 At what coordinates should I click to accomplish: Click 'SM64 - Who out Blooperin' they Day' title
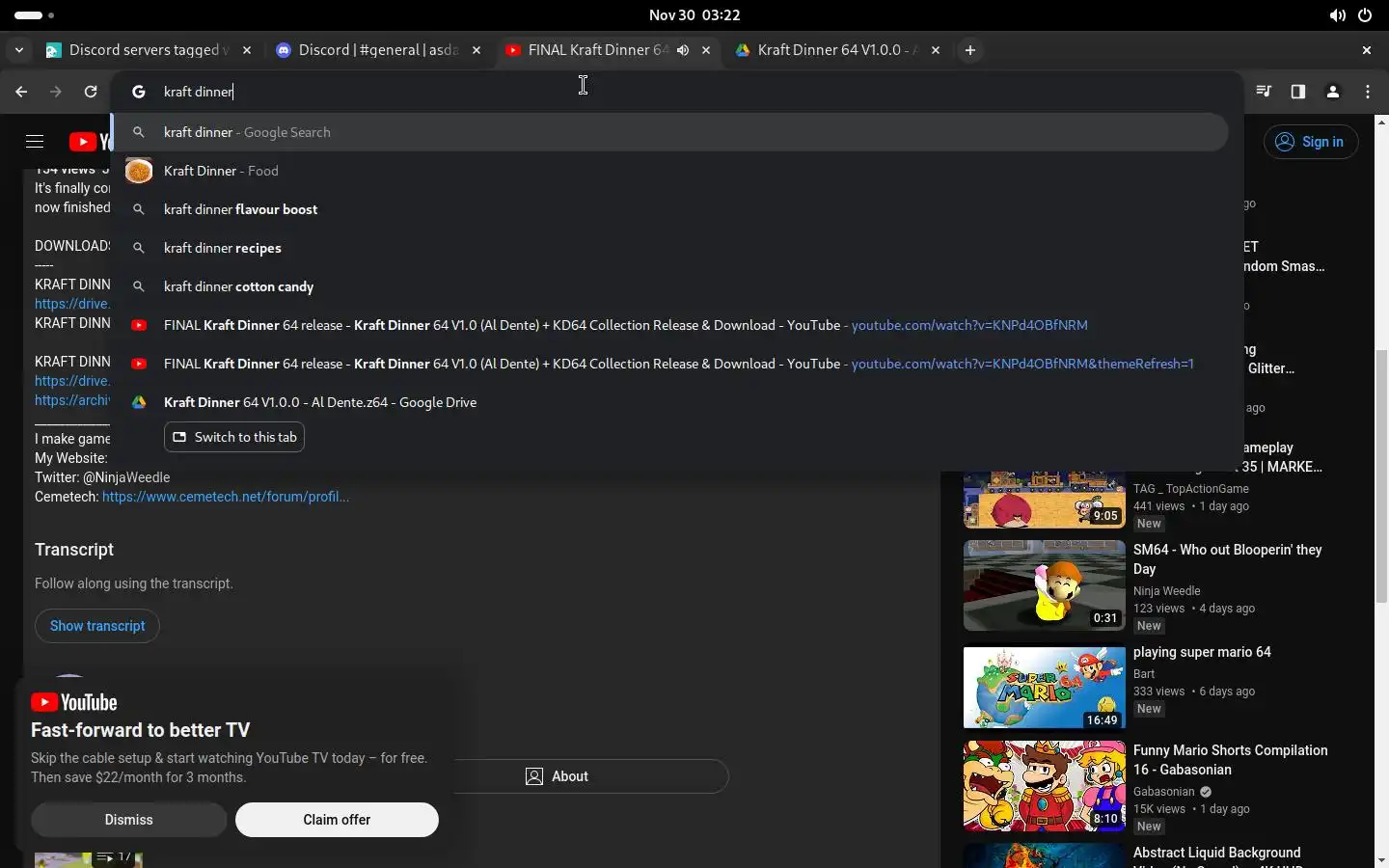click(x=1228, y=559)
